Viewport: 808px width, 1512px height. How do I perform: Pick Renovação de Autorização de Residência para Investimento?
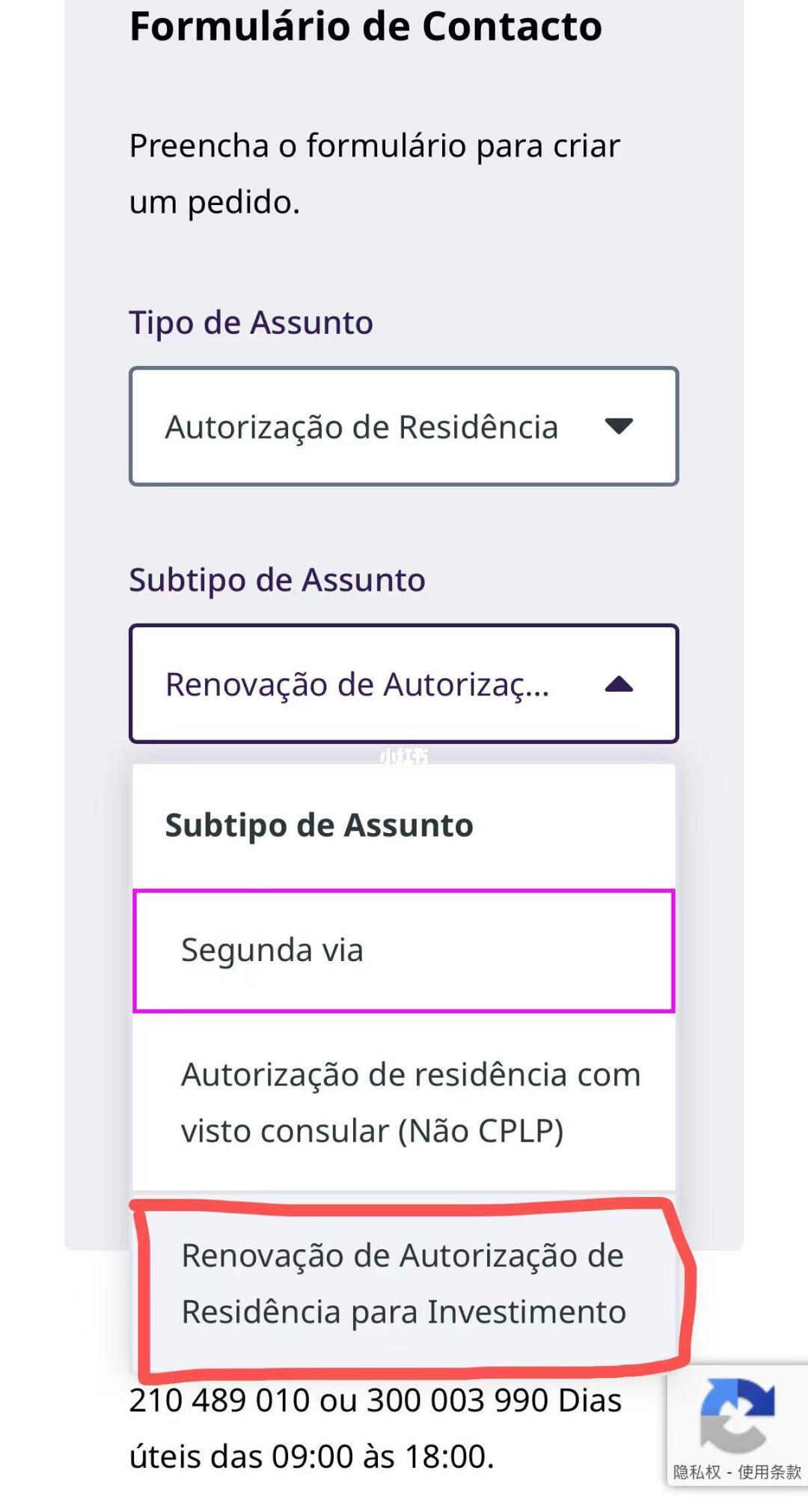(404, 1284)
